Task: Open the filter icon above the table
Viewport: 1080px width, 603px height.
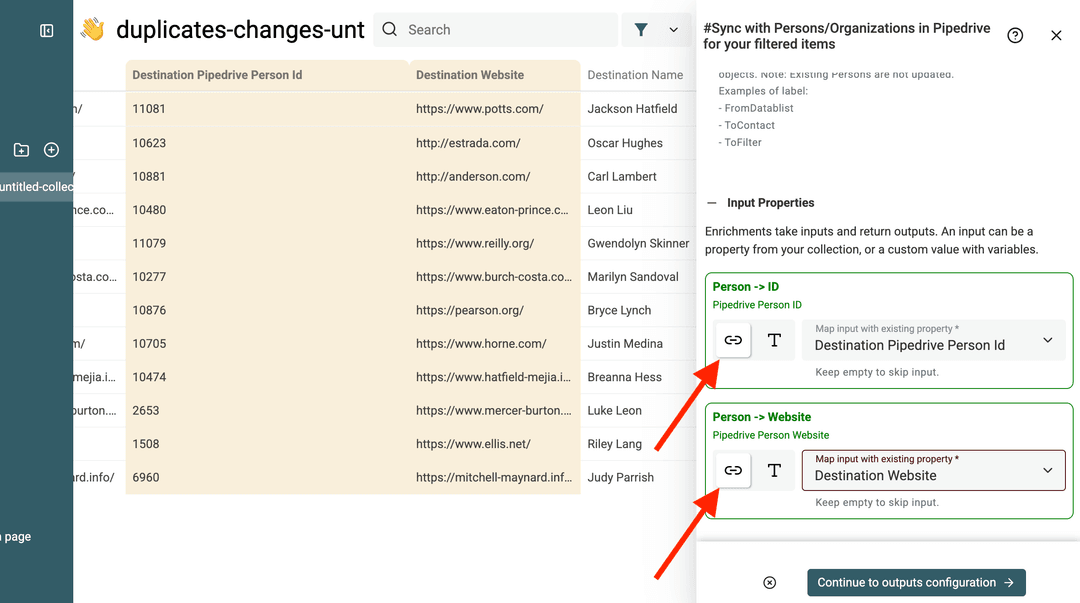Action: pyautogui.click(x=641, y=30)
